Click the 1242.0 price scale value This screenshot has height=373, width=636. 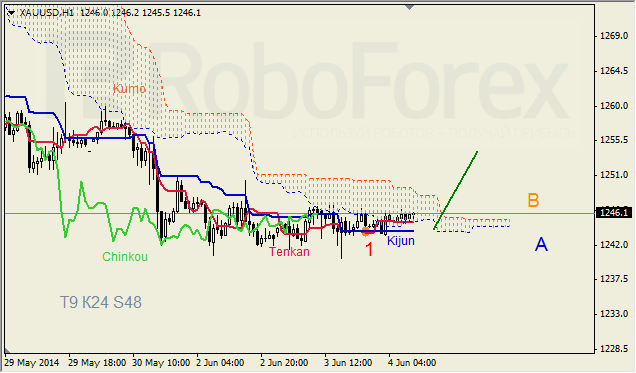[x=614, y=245]
